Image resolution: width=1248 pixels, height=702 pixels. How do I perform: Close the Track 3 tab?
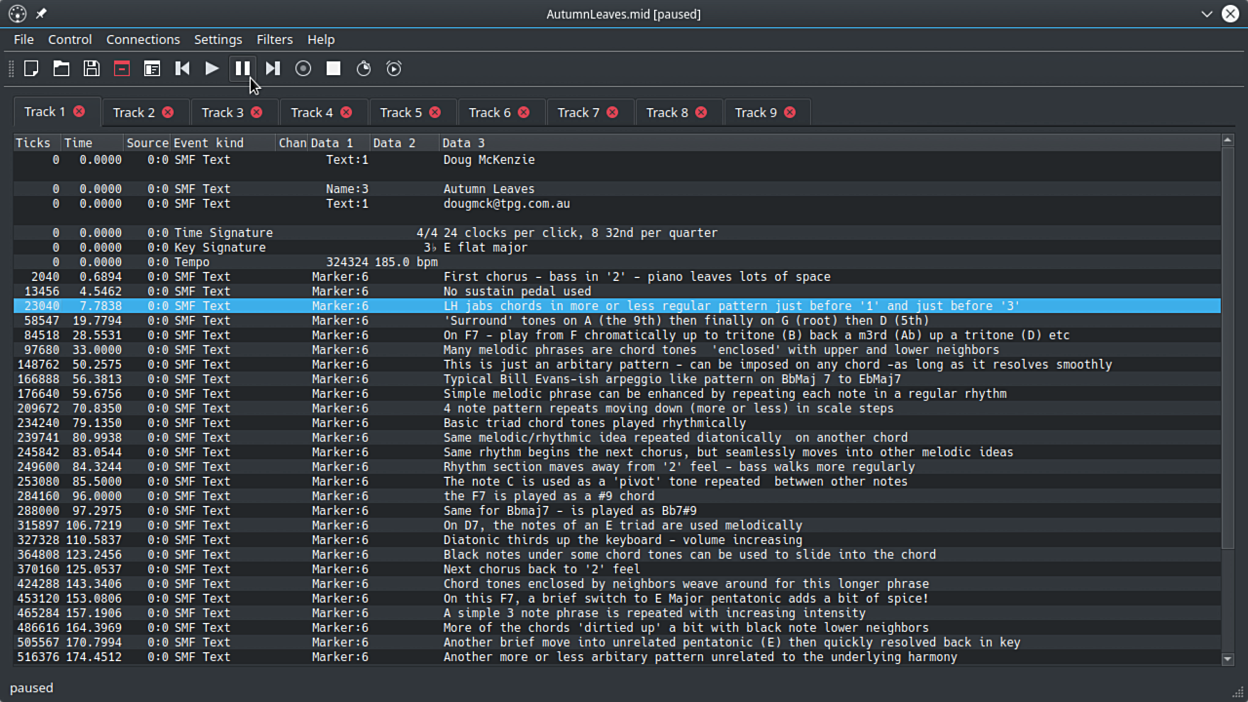pos(257,113)
